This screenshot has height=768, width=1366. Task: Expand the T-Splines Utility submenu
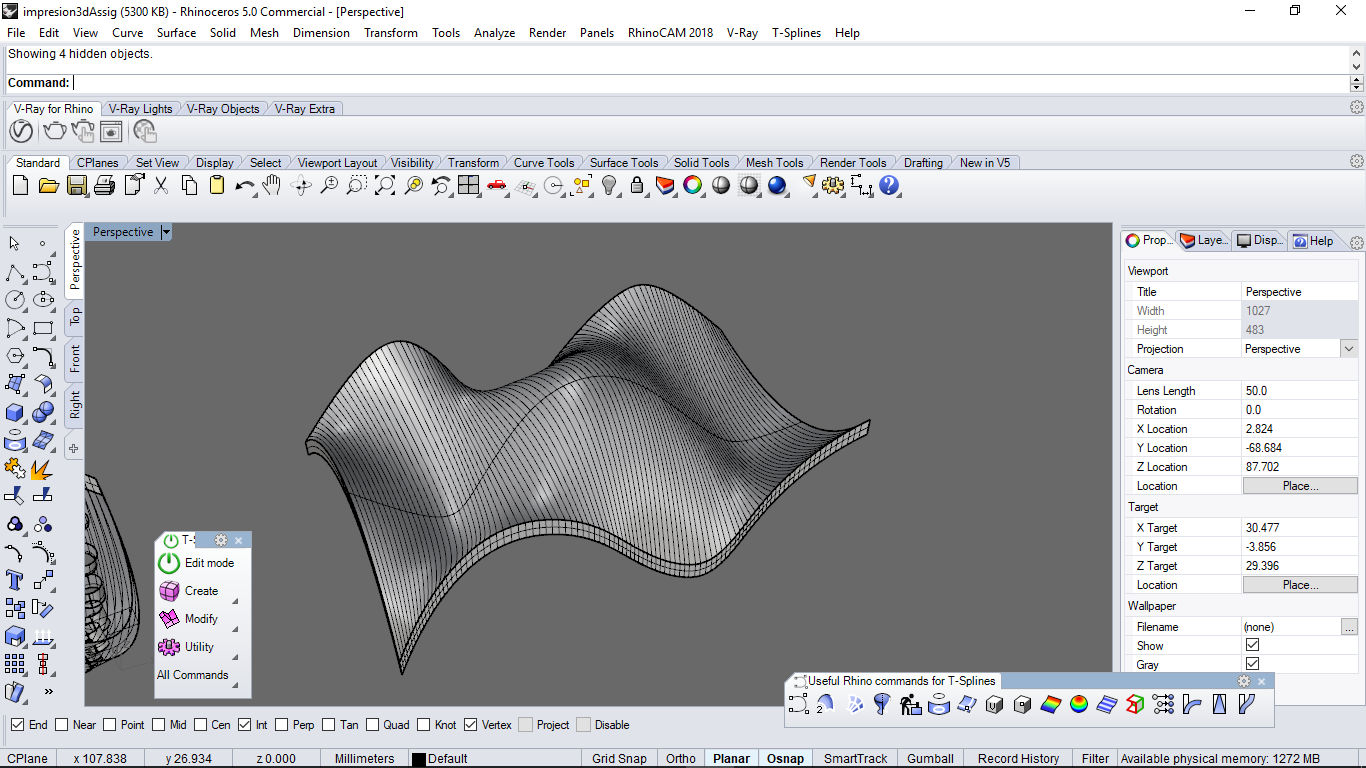235,657
